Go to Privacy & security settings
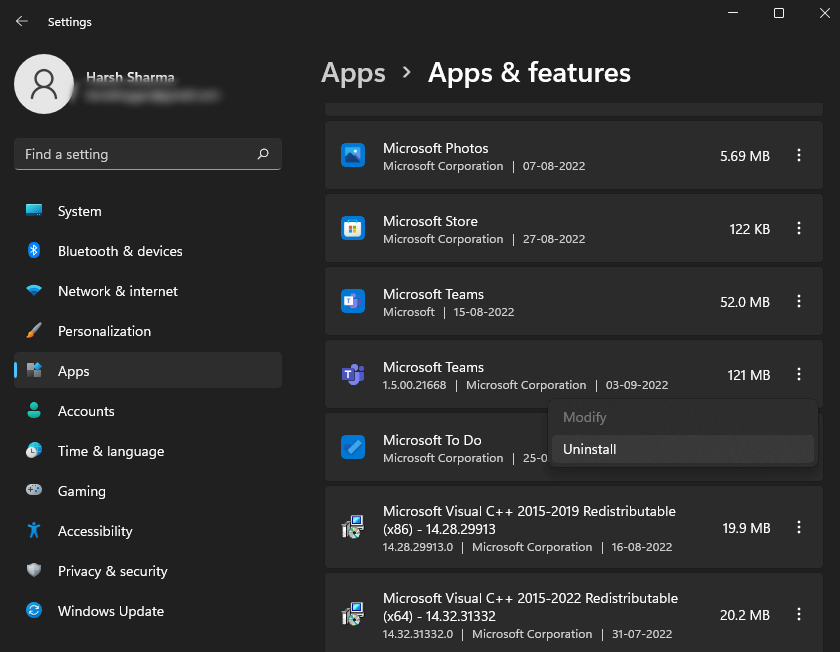Viewport: 840px width, 652px height. 112,571
